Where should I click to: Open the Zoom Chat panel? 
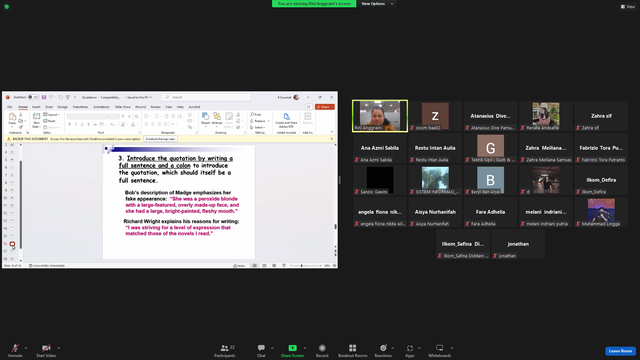261,350
